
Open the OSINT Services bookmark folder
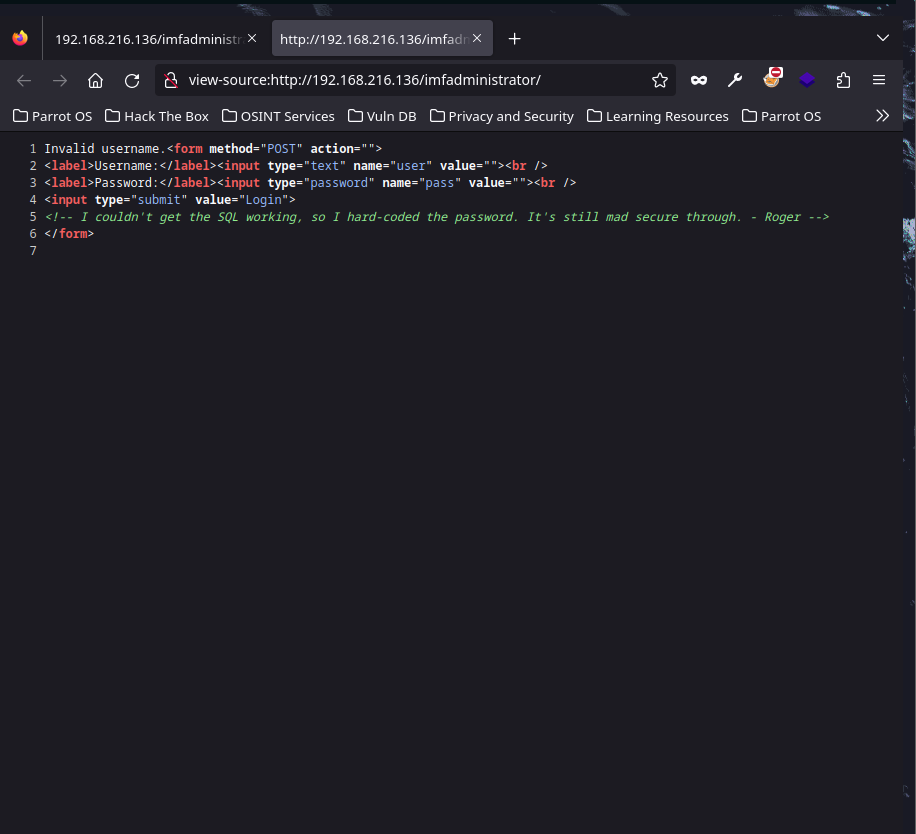coord(278,116)
